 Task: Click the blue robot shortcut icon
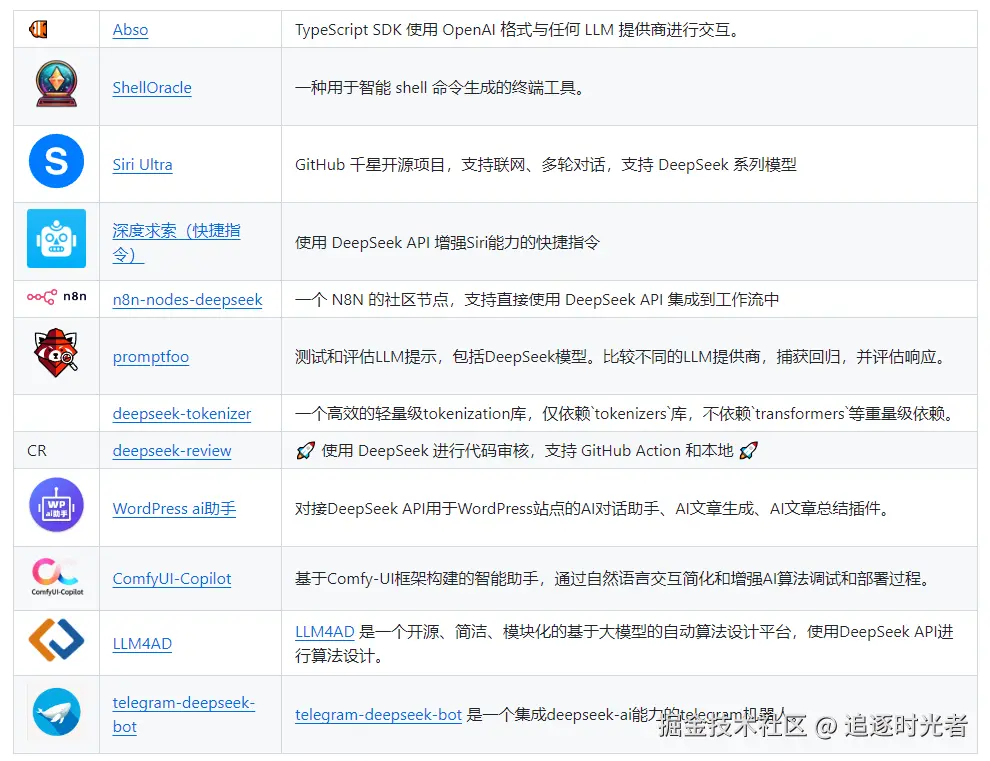56,239
